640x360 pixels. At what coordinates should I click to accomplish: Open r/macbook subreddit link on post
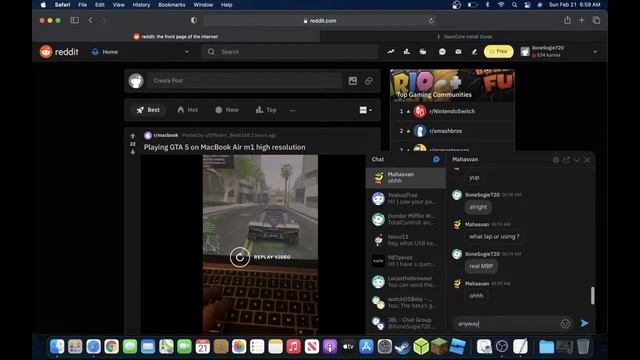click(x=165, y=135)
